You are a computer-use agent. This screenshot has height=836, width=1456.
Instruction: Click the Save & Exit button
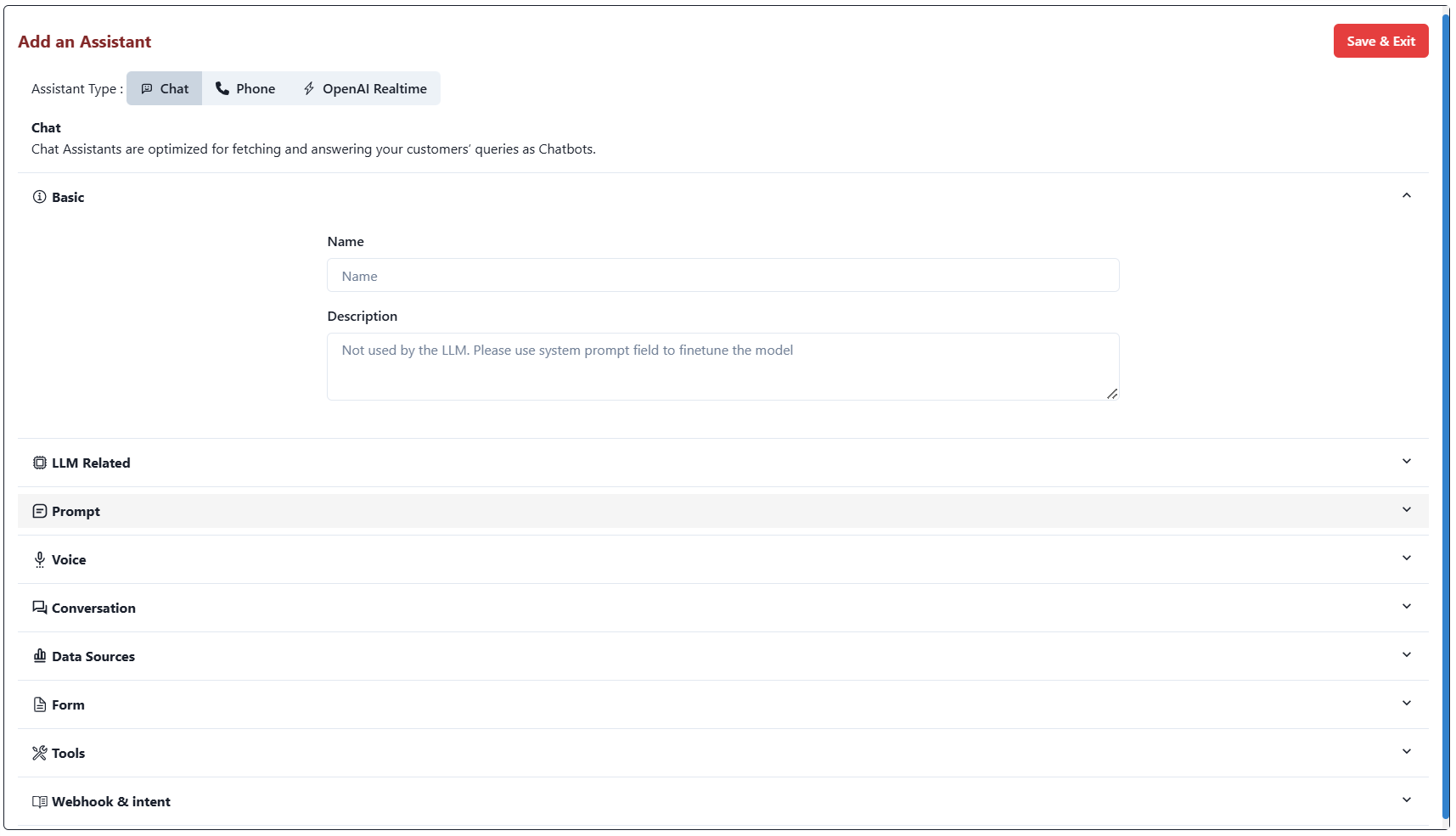pos(1380,41)
